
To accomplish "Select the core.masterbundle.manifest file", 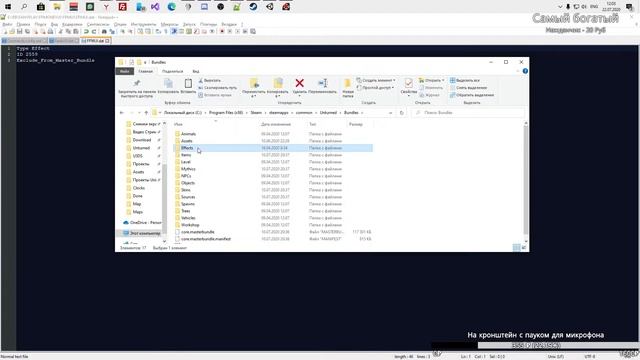I will [206, 239].
